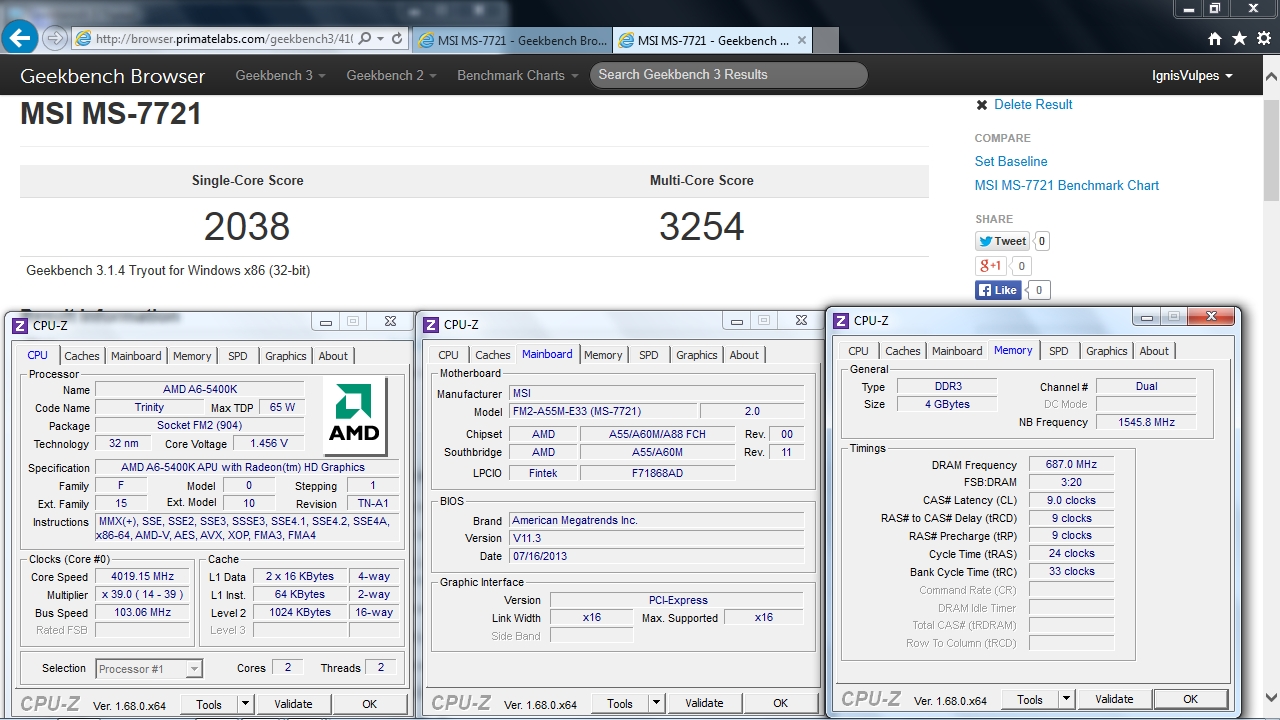Screen dimensions: 1280x720
Task: Click the AMD logo in CPU-Z
Action: coord(355,416)
